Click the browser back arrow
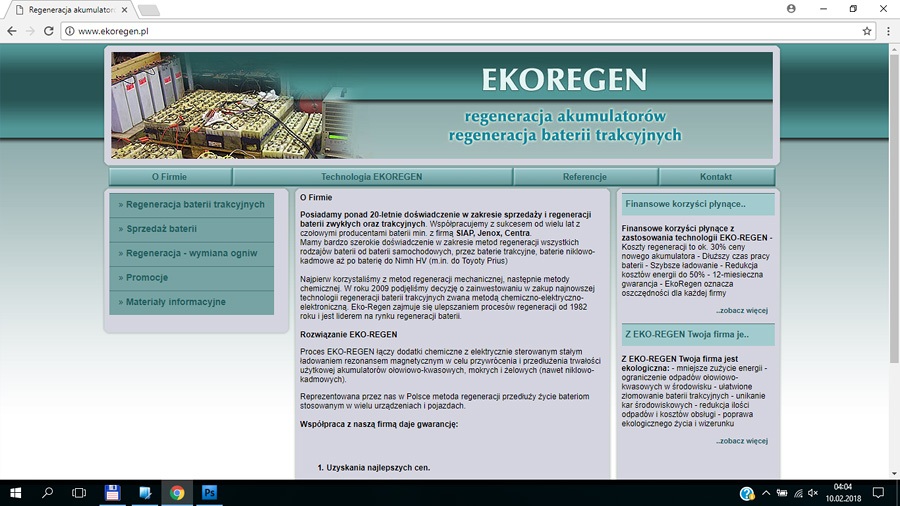Viewport: 900px width, 506px height. click(x=11, y=31)
